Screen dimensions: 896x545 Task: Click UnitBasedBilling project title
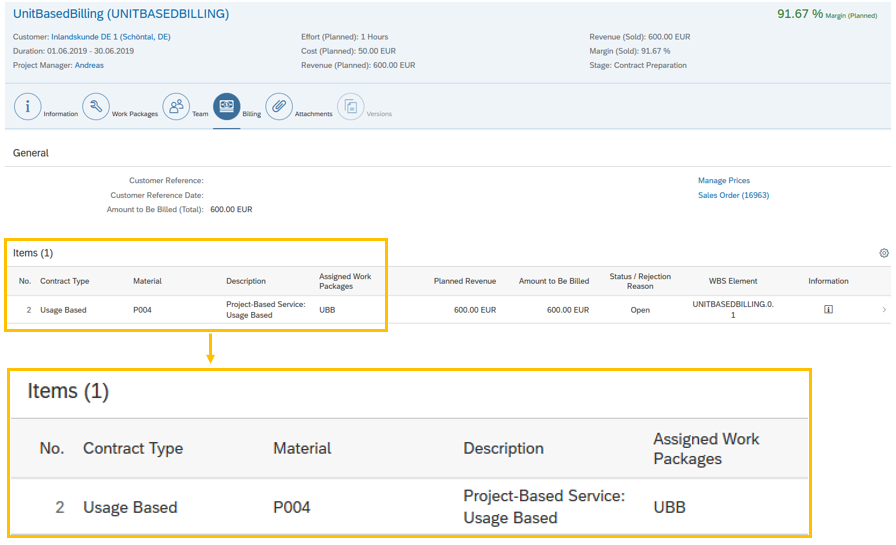(x=121, y=14)
